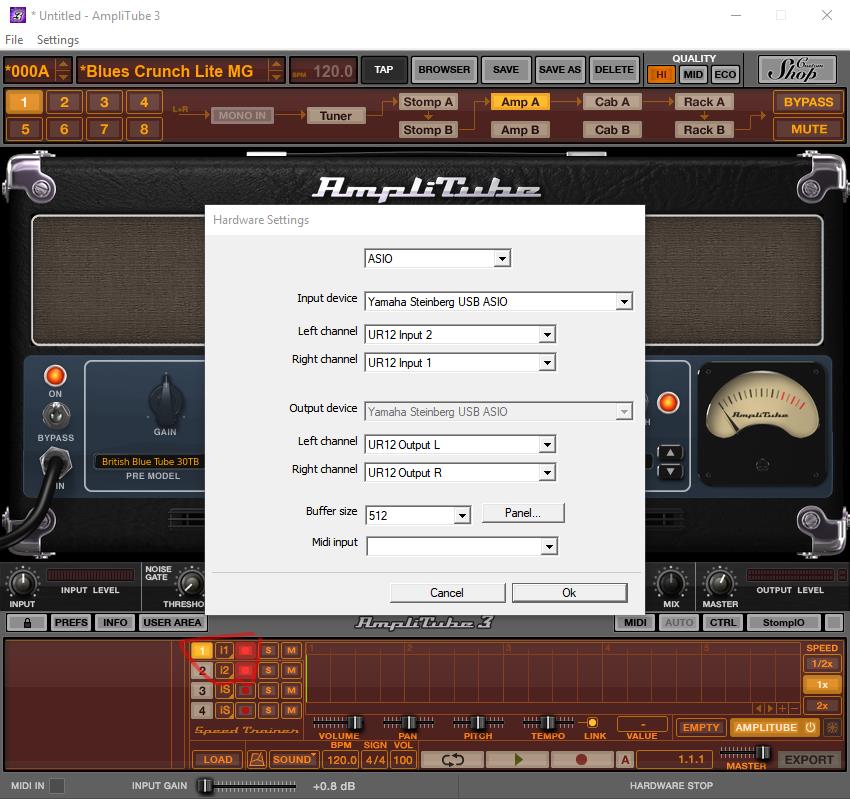Image resolution: width=850 pixels, height=799 pixels.
Task: Open the ASIO driver type dropdown
Action: click(437, 259)
